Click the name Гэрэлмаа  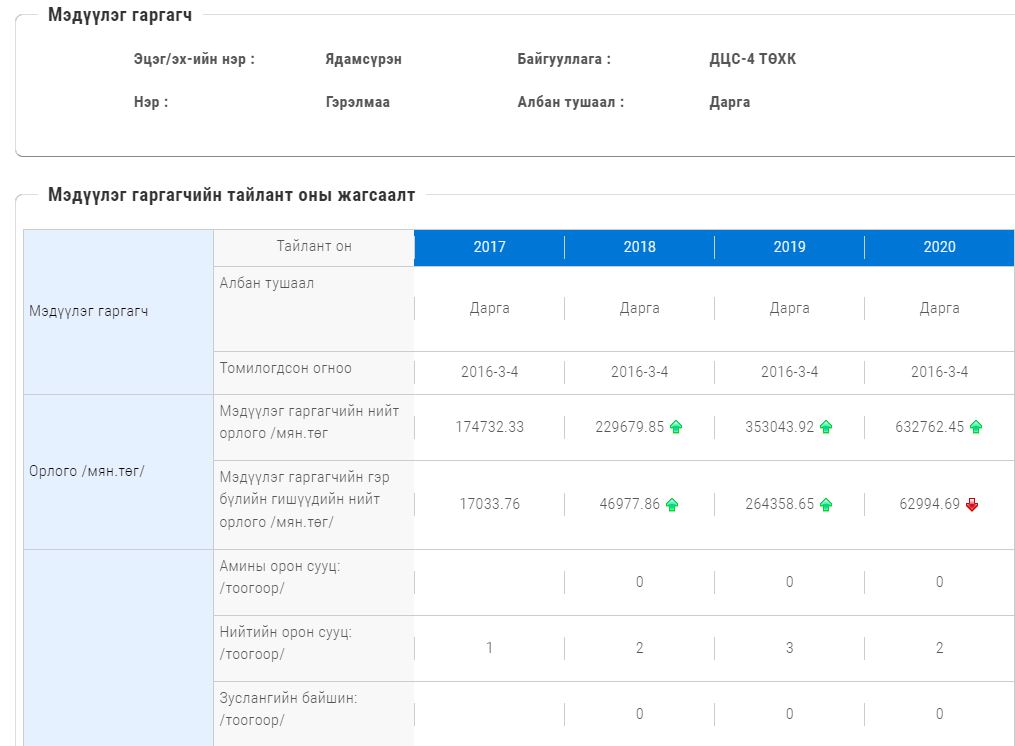click(x=357, y=102)
